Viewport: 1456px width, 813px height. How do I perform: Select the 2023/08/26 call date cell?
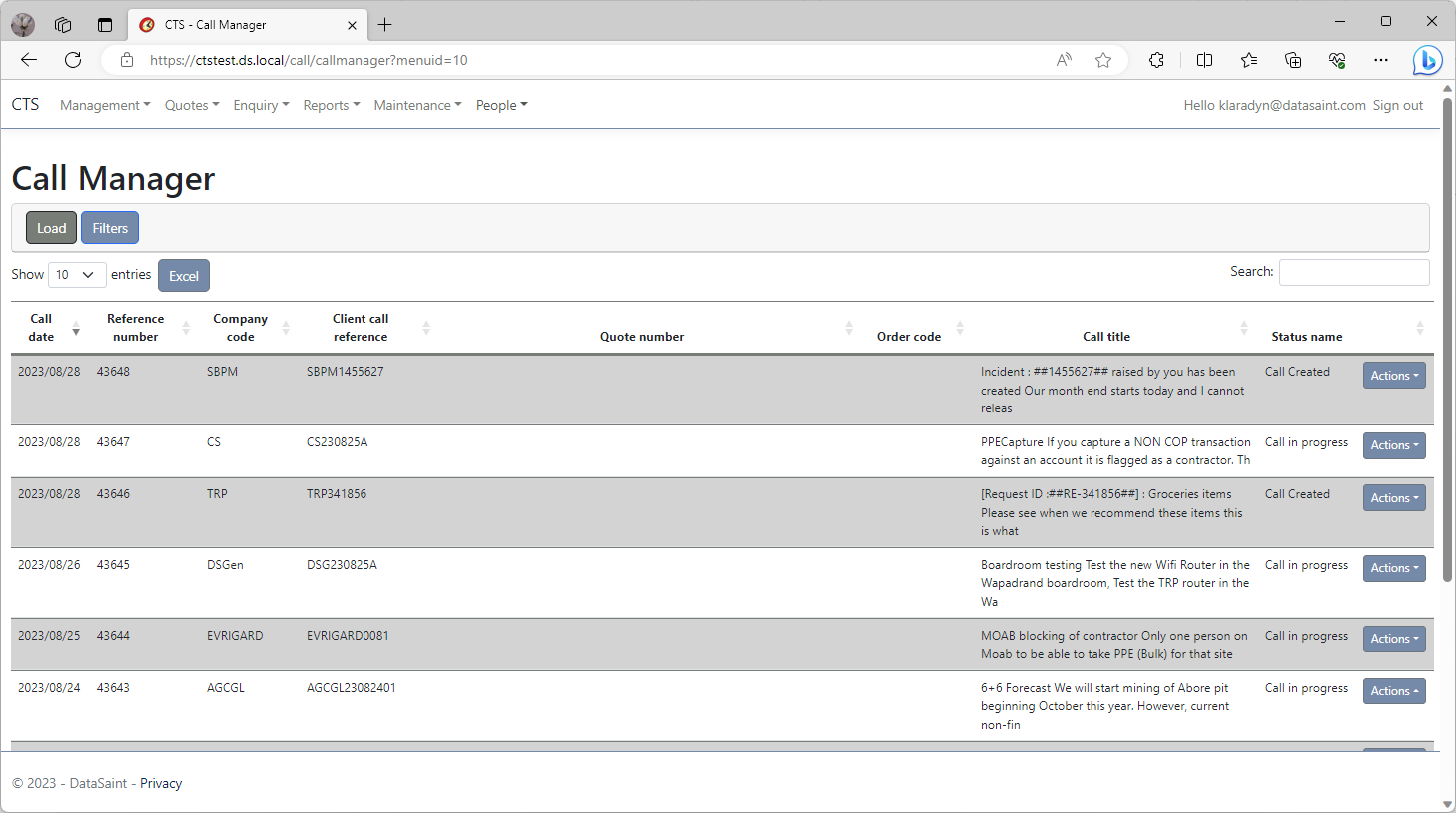(x=49, y=565)
